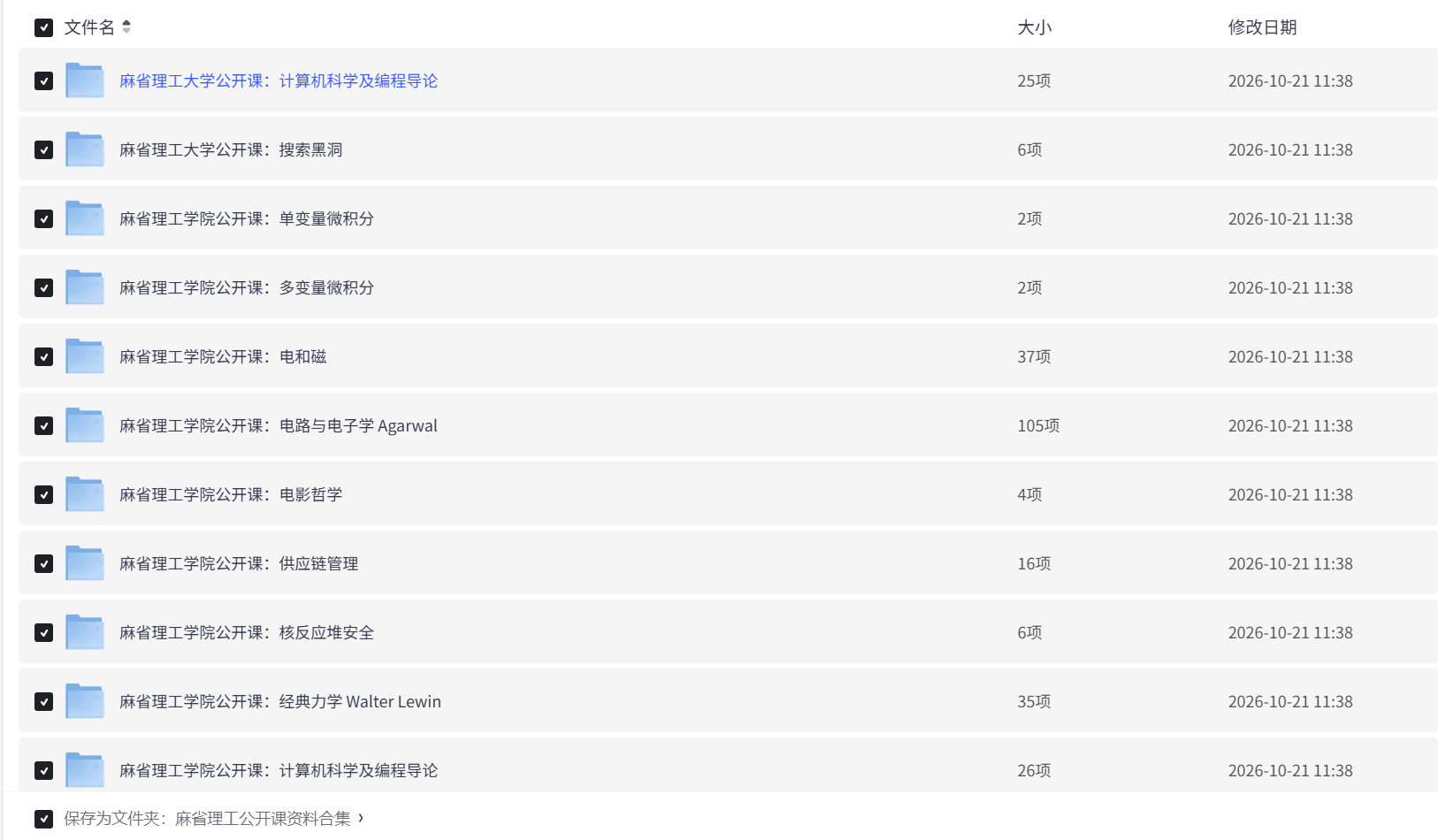This screenshot has width=1438, height=840.
Task: Click folder name 麻省理工学院公开课：电影哲学
Action: point(231,494)
